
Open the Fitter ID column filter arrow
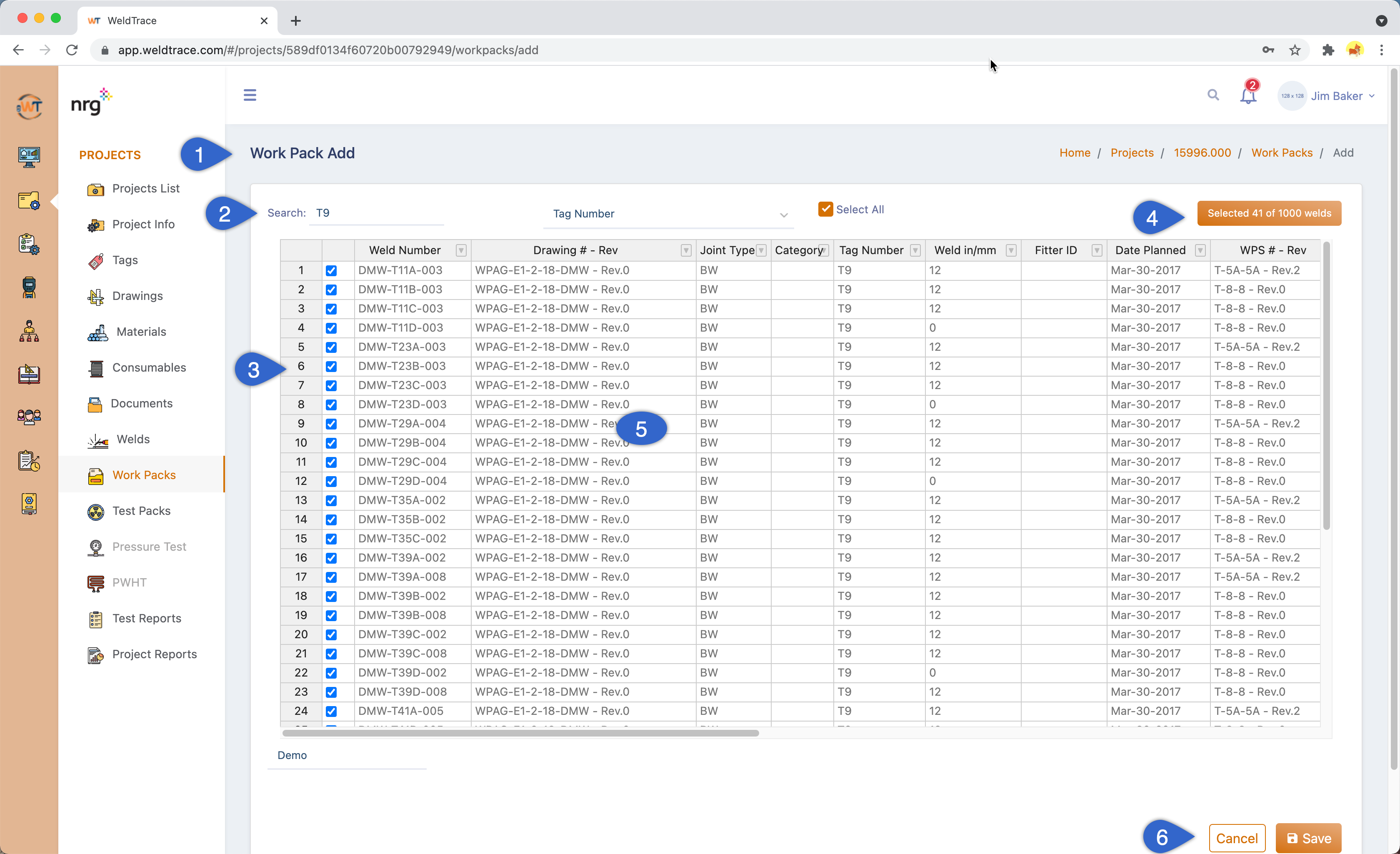click(x=1097, y=250)
